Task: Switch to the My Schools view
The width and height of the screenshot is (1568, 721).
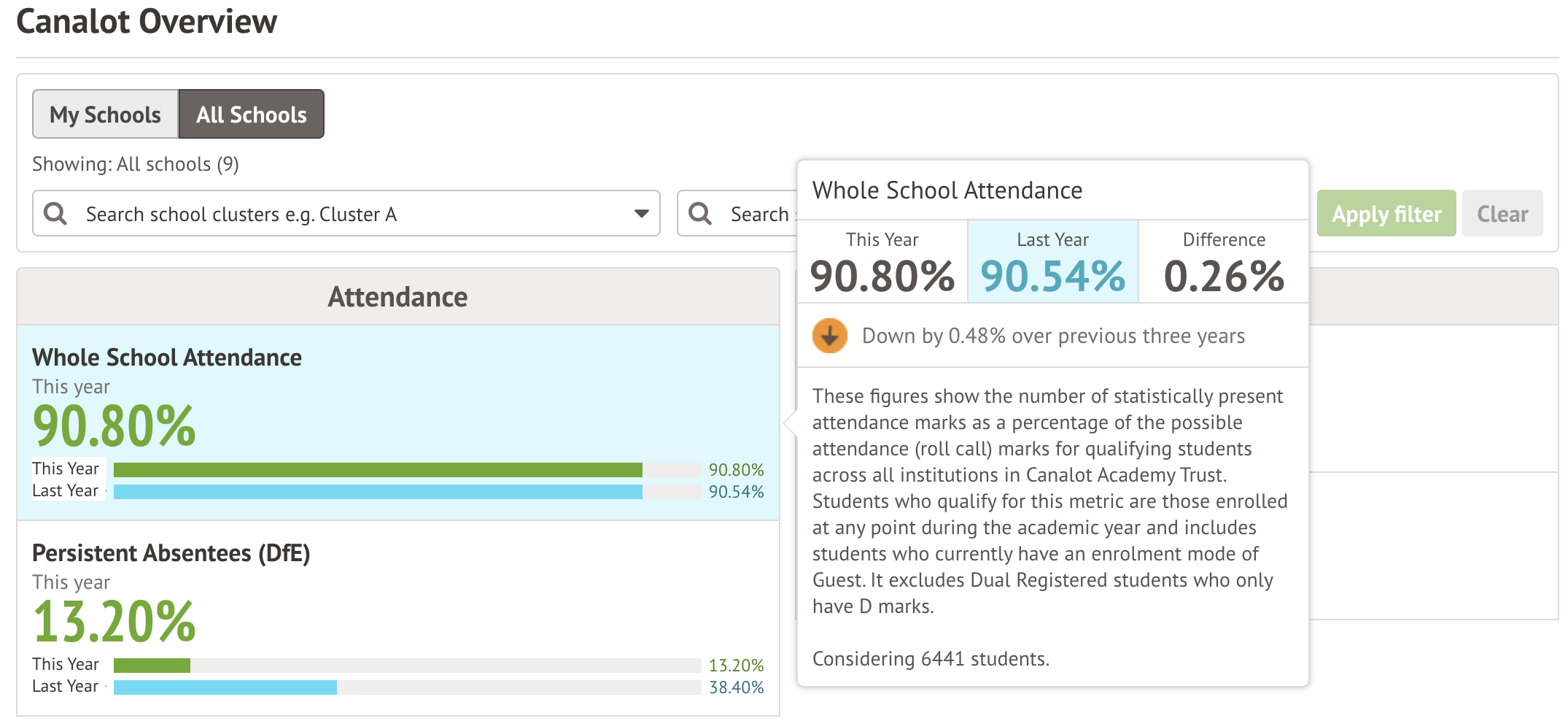Action: 106,115
